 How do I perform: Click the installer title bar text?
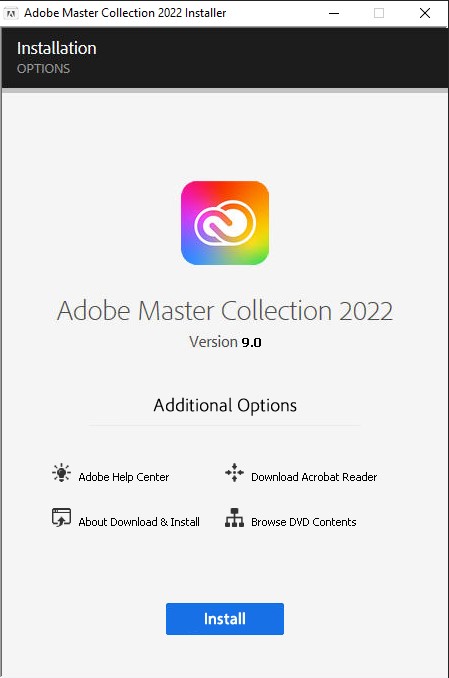point(125,13)
